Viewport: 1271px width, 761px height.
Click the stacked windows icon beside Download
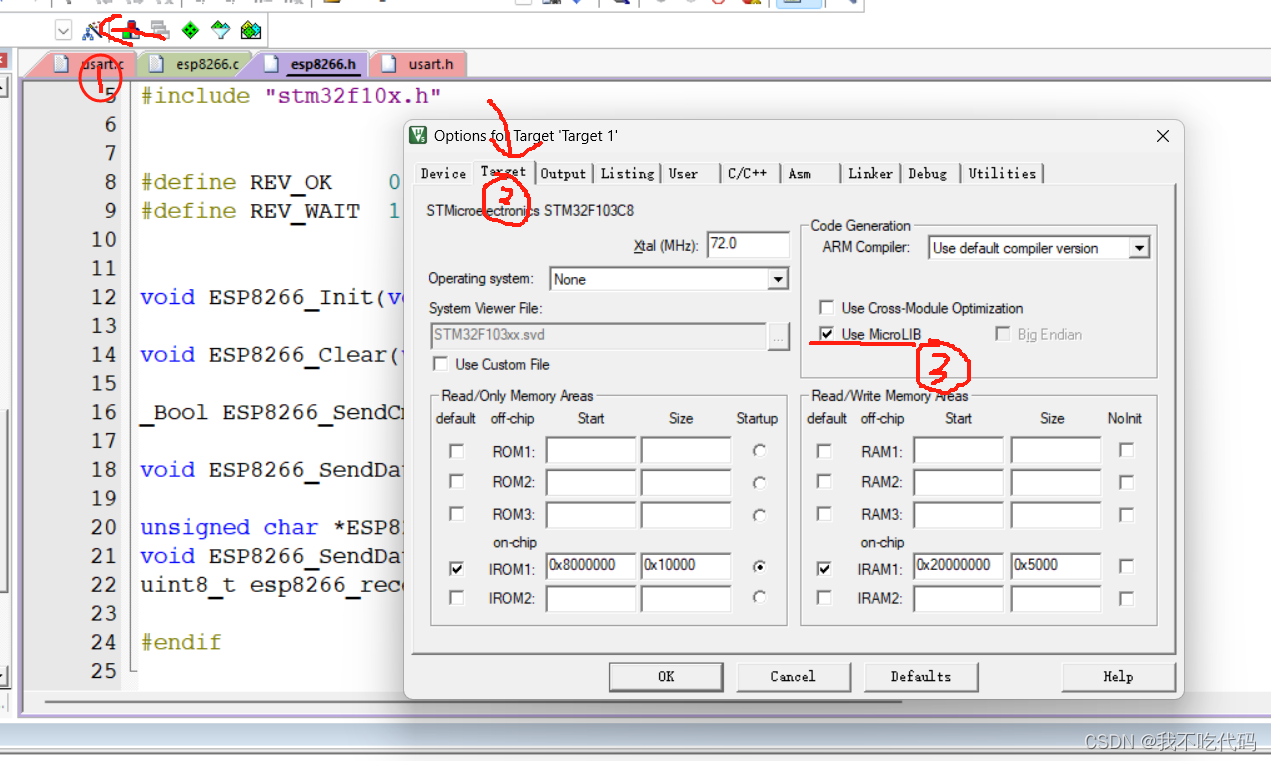[160, 30]
